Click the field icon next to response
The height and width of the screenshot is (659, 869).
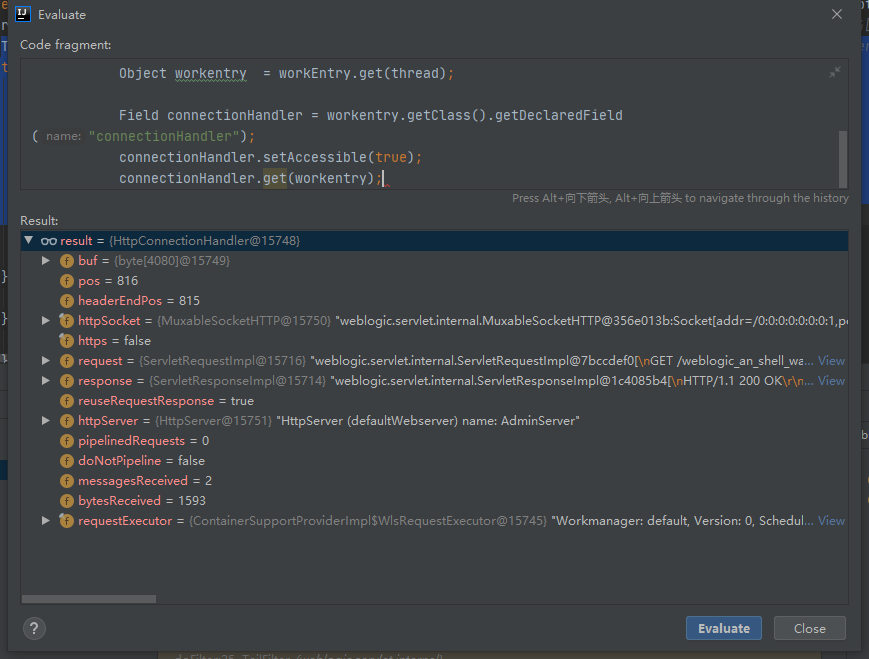(x=67, y=381)
